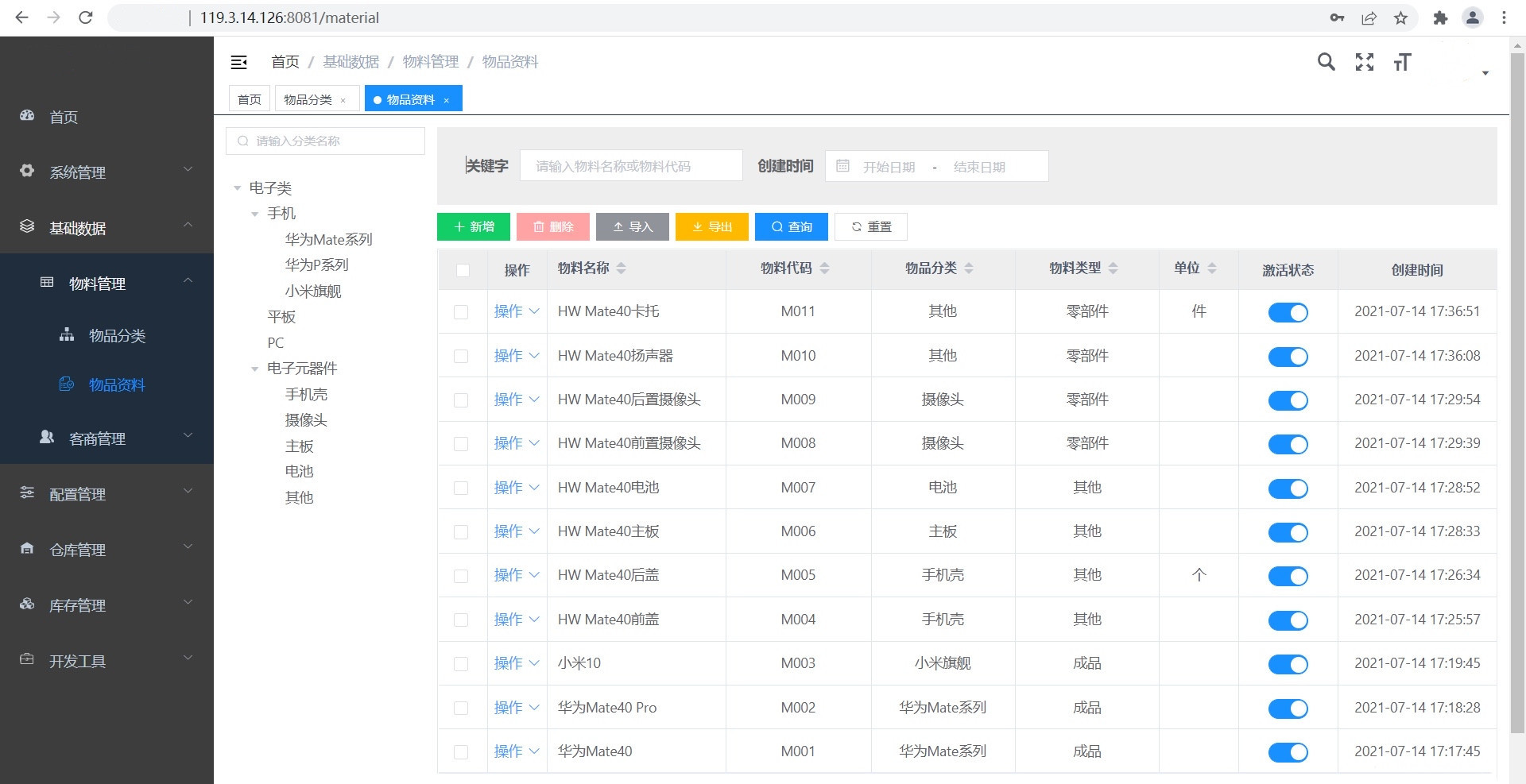
Task: Check the checkbox for 小米10 row
Action: pos(461,664)
